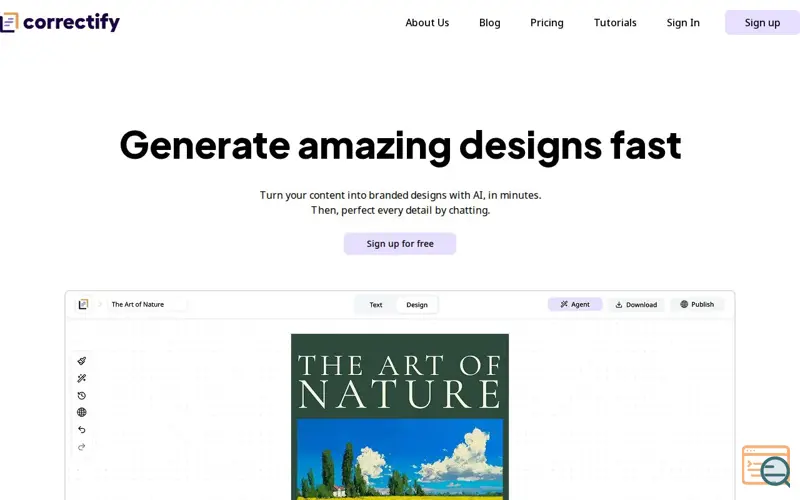
Task: Open the history clock icon
Action: coord(82,395)
